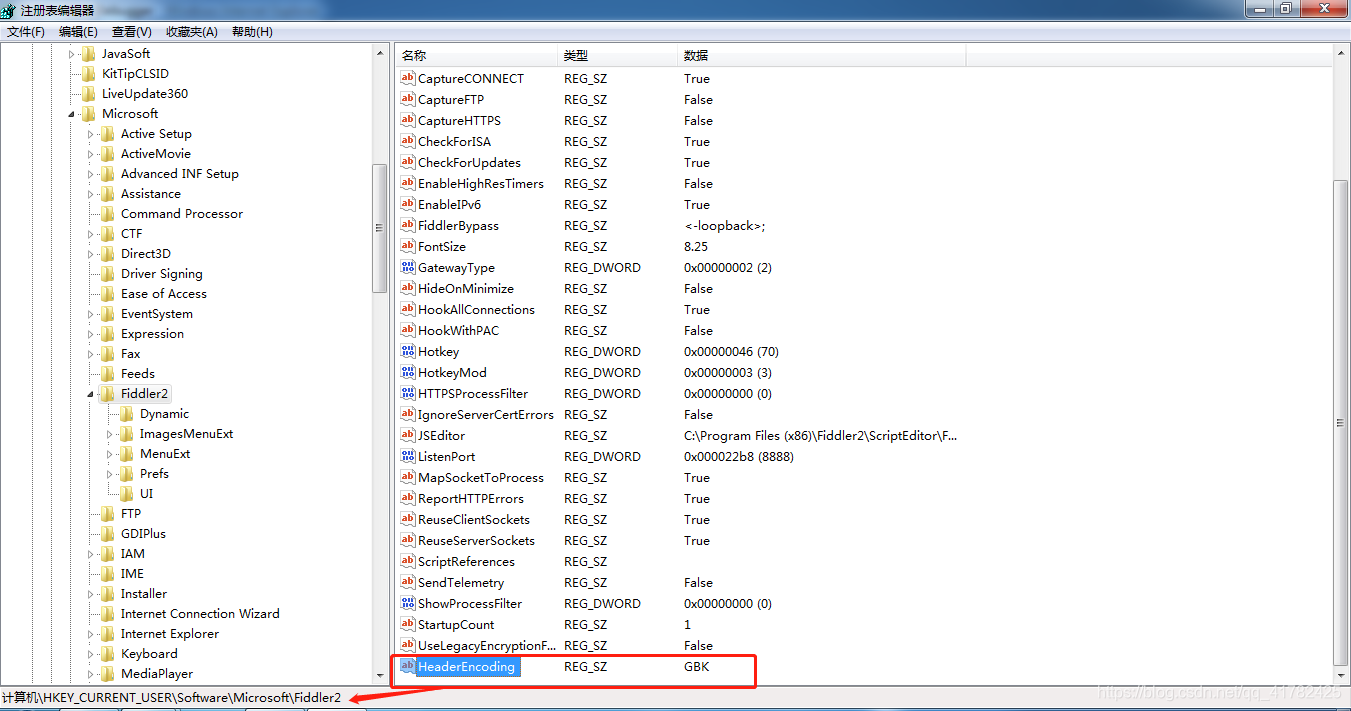This screenshot has width=1351, height=711.
Task: Expand the Active Setup key
Action: 90,134
